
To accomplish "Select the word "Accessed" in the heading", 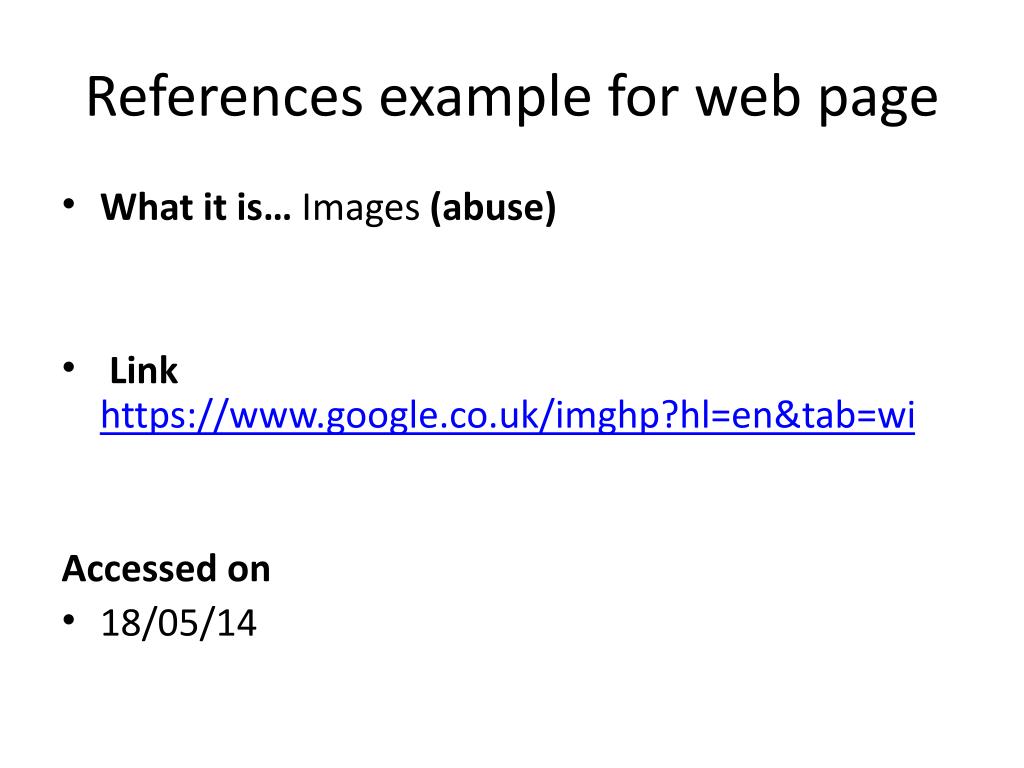I will (139, 568).
